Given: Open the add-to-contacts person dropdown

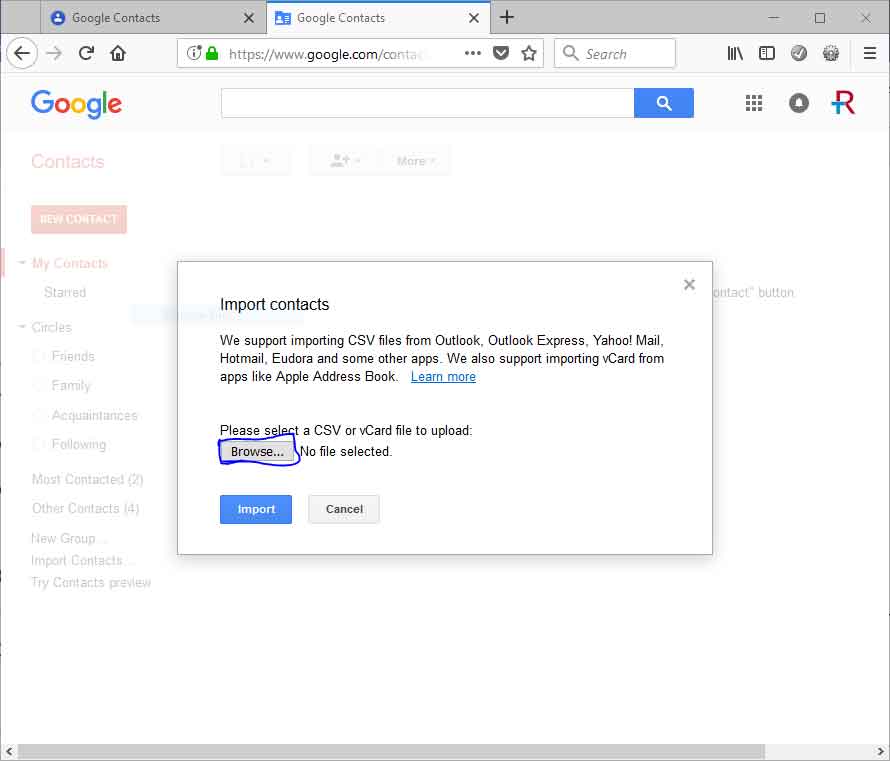Looking at the screenshot, I should 345,161.
